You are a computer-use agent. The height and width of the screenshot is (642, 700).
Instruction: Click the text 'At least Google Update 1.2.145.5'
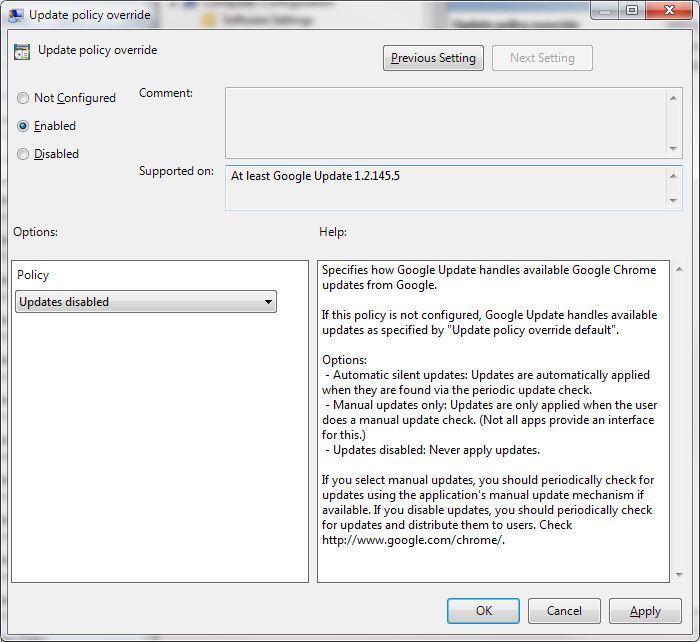[x=315, y=176]
